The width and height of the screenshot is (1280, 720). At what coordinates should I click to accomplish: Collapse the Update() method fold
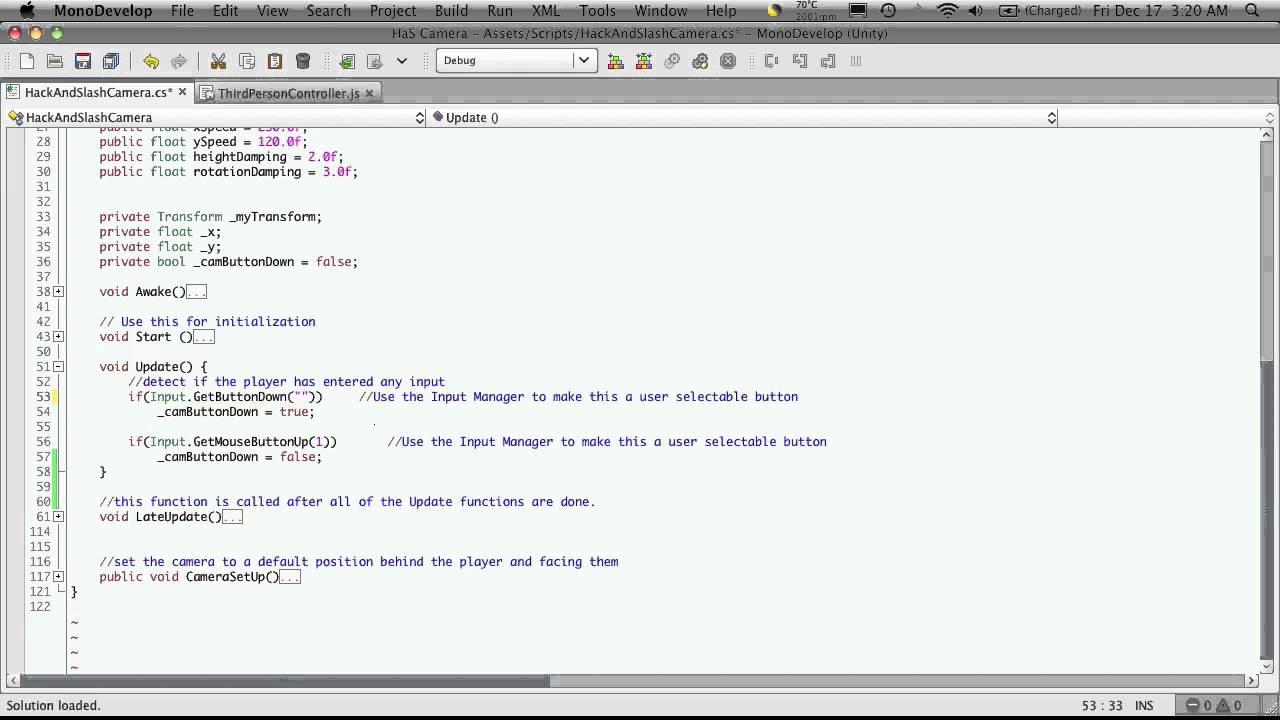click(x=58, y=367)
